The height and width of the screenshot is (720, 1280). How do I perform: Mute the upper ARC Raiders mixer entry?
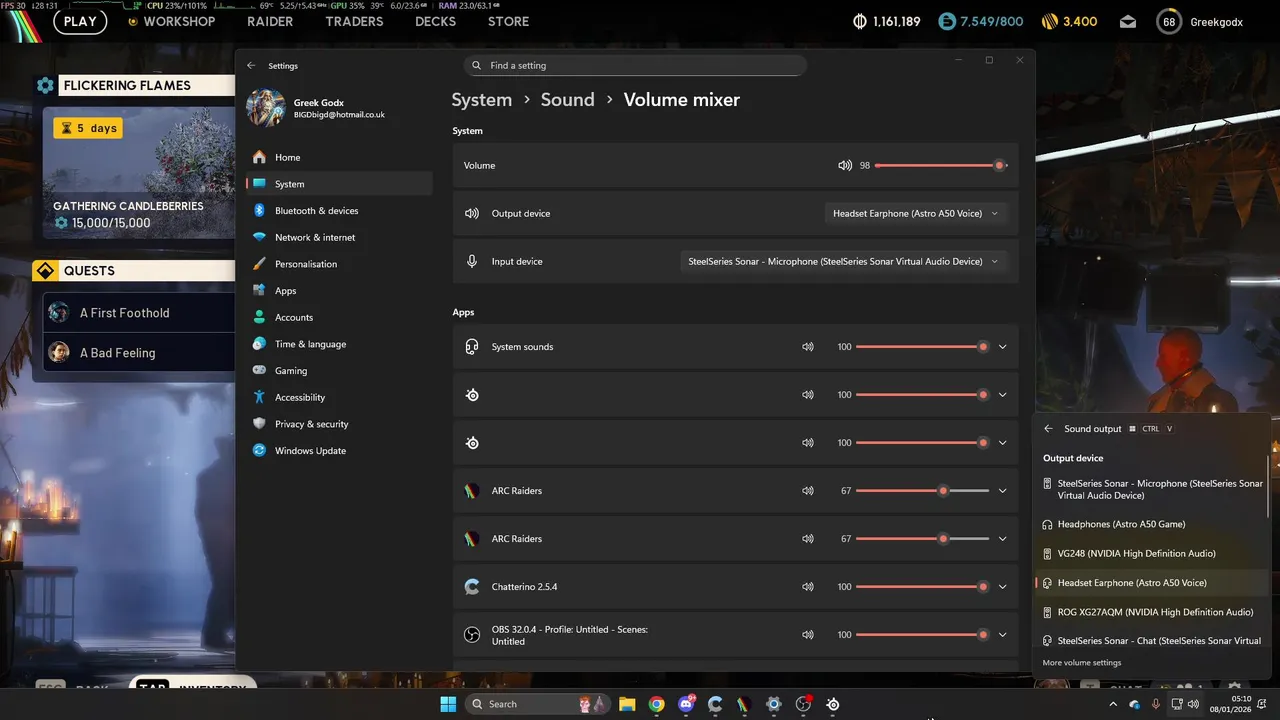point(808,491)
